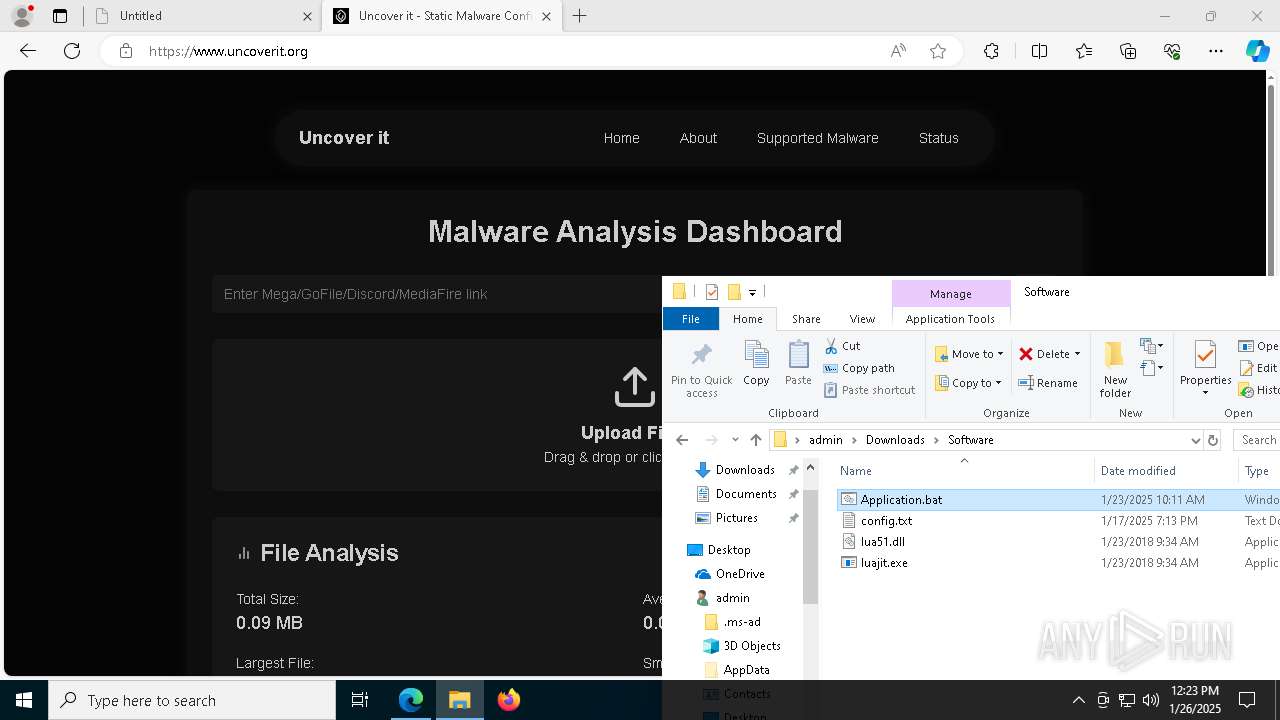Click admin breadcrumb in address bar
This screenshot has height=720, width=1280.
click(x=826, y=440)
